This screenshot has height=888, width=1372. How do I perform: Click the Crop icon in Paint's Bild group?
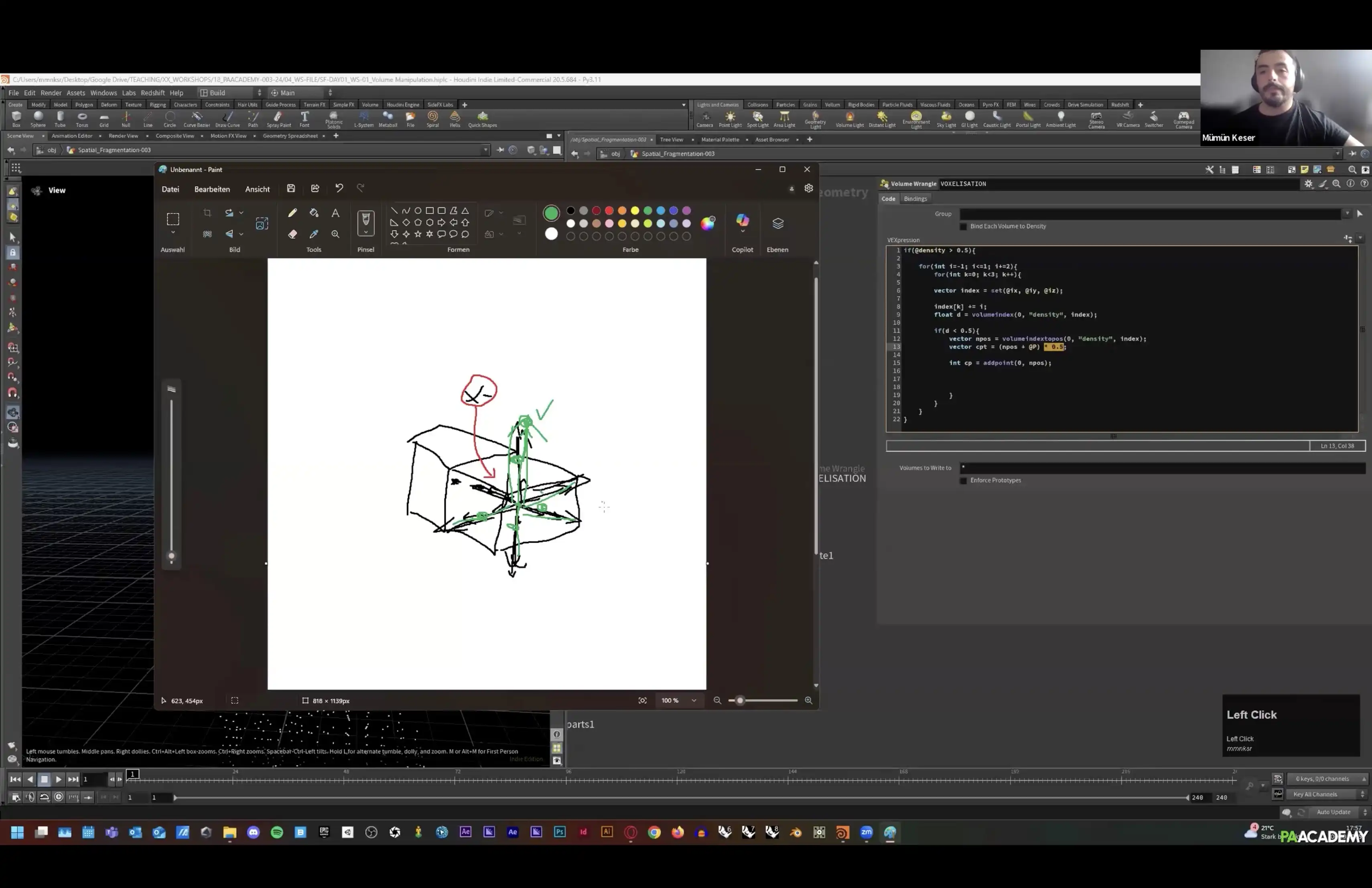(x=207, y=213)
